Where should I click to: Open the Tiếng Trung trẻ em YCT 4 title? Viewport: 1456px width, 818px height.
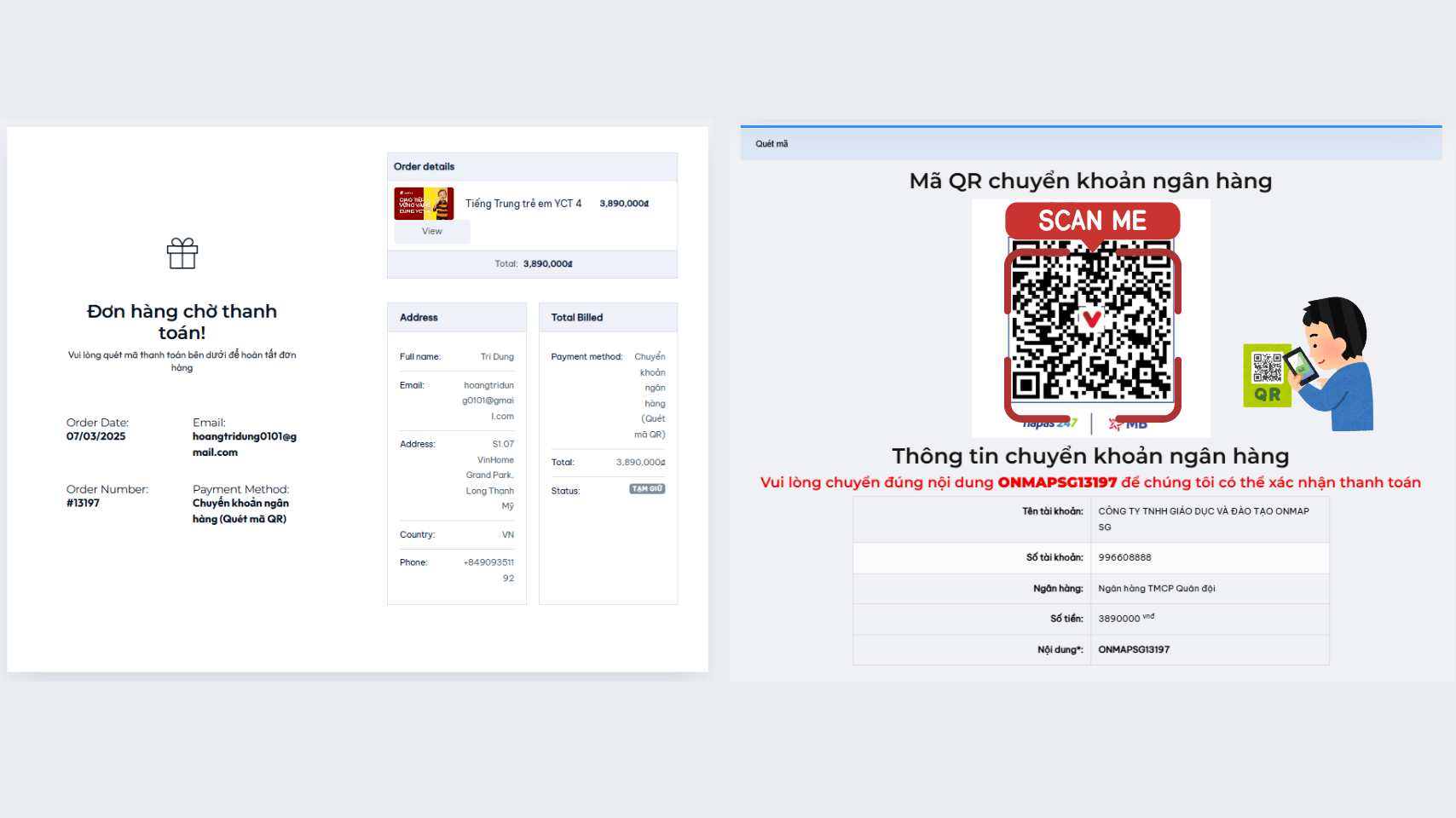[523, 204]
